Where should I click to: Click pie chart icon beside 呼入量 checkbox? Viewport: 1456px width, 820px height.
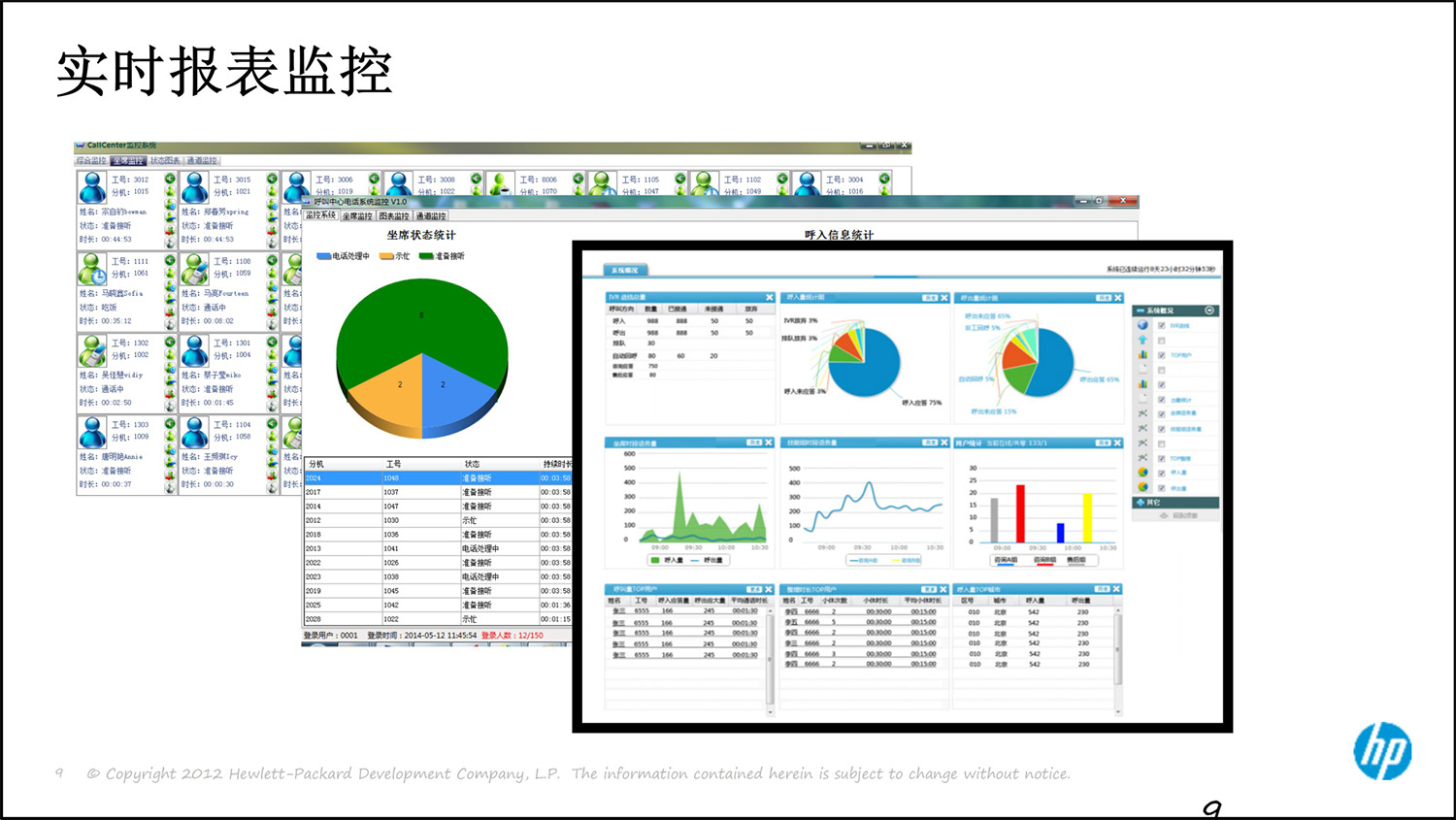[x=1142, y=473]
